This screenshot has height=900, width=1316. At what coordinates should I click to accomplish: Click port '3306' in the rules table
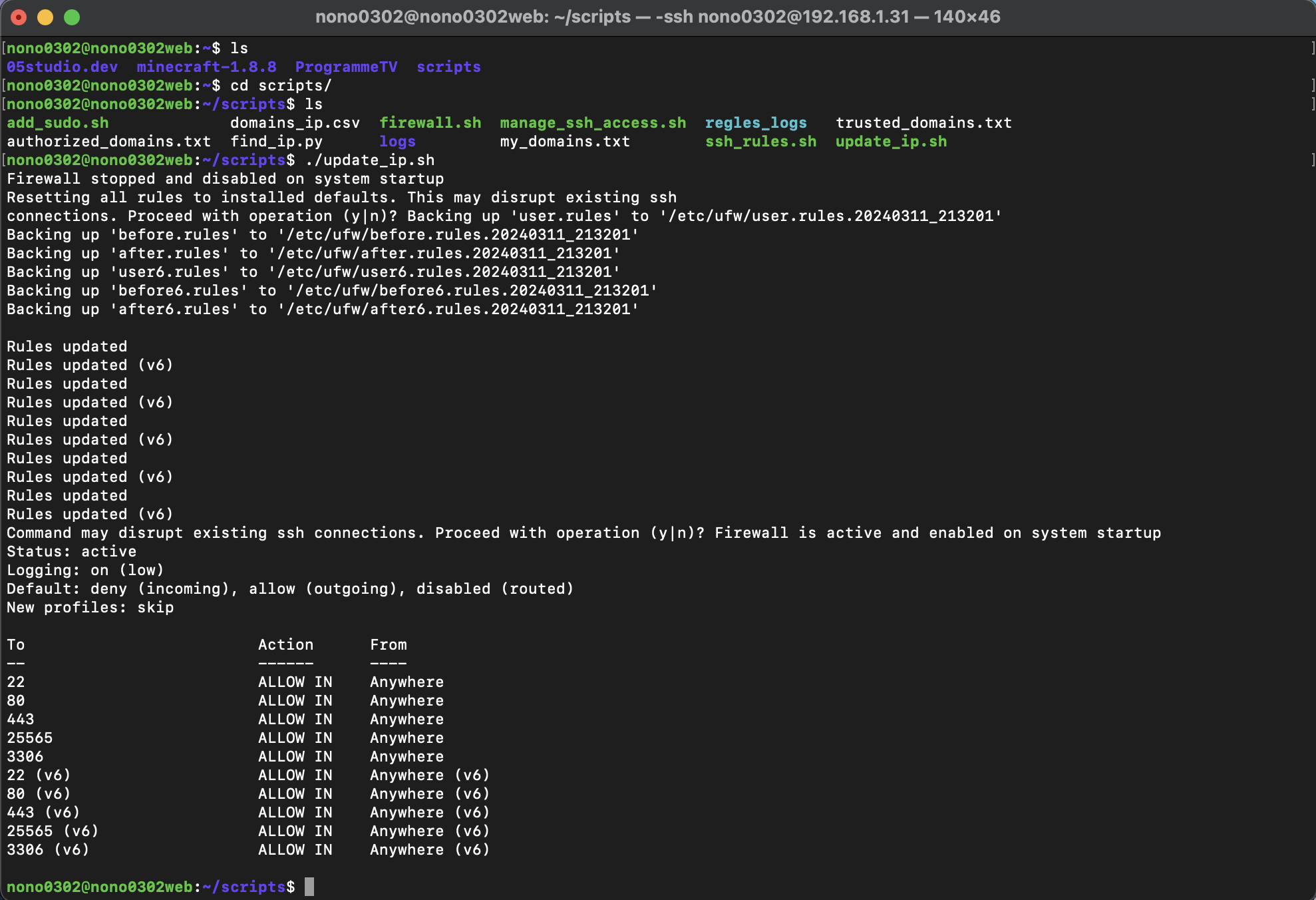click(25, 756)
